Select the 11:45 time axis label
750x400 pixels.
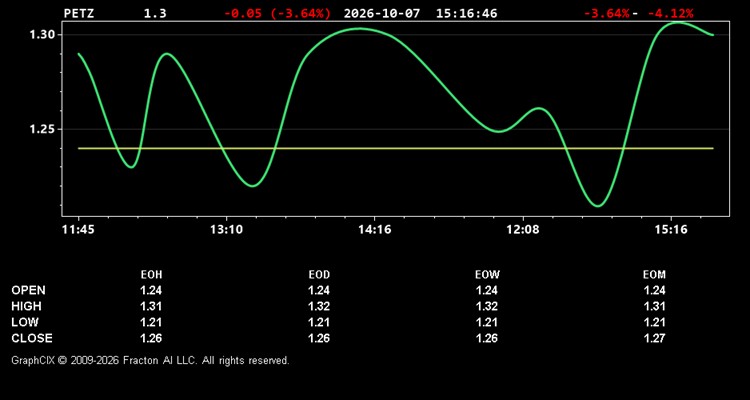[x=78, y=230]
